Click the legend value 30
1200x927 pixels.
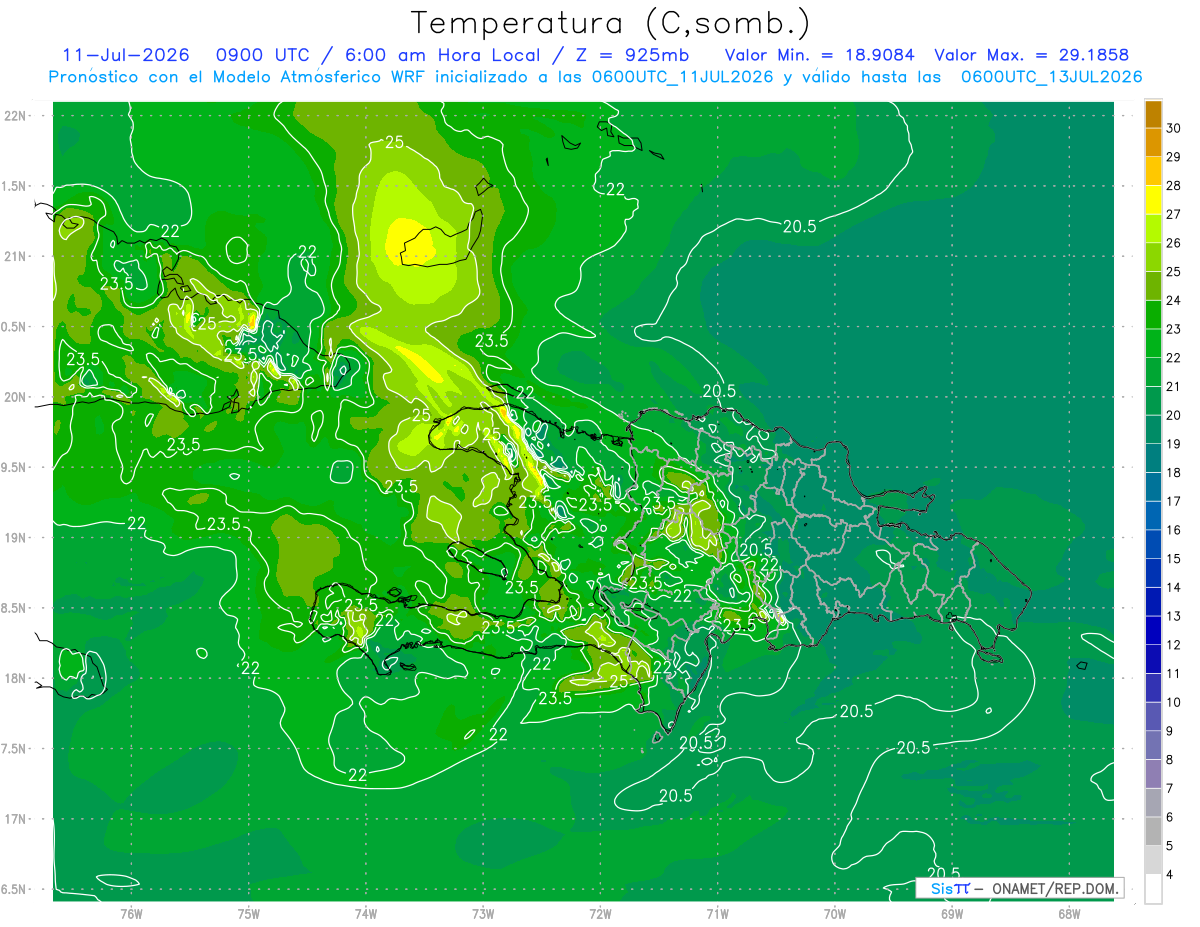(x=1174, y=128)
